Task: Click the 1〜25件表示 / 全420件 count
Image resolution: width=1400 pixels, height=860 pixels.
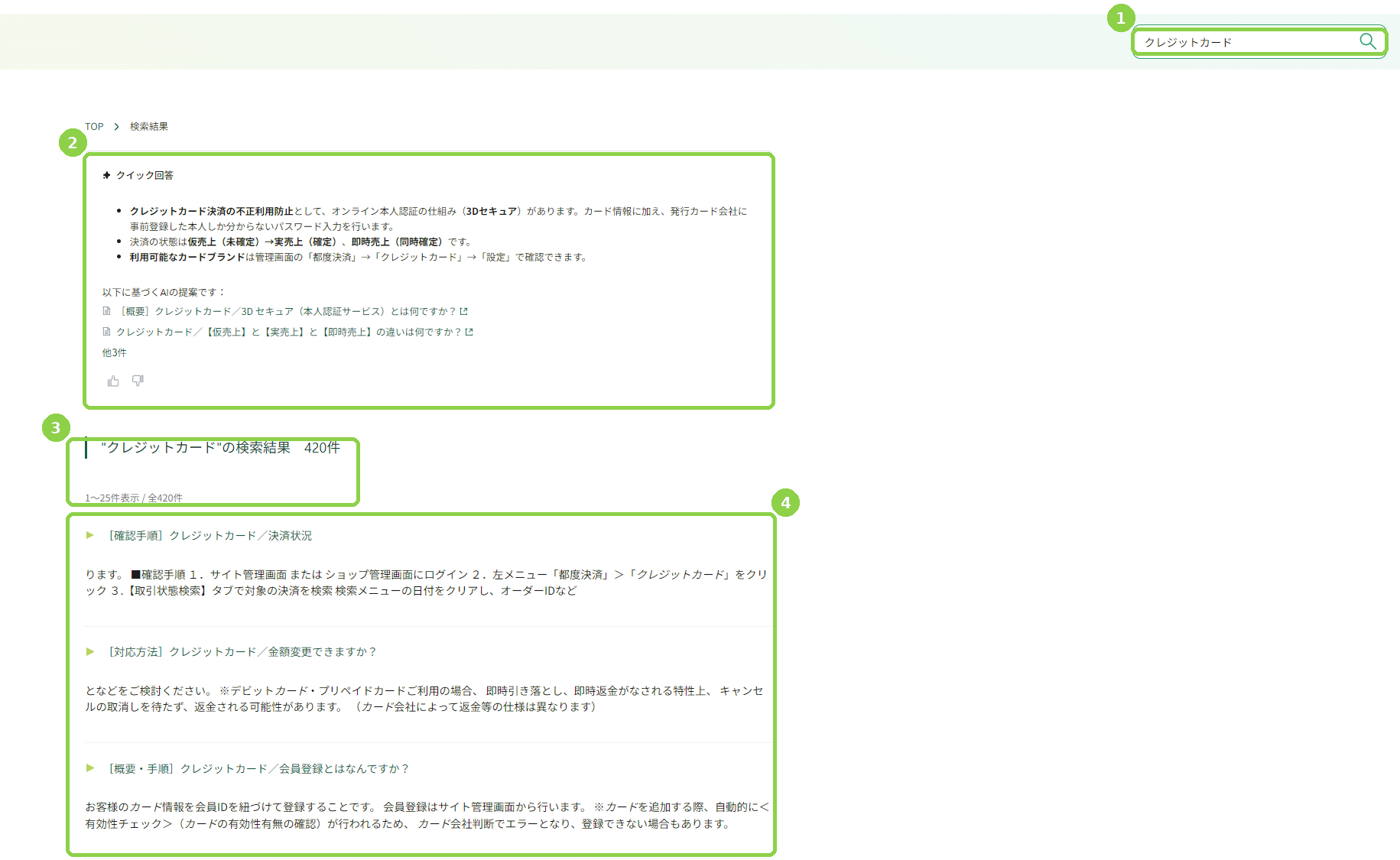Action: (134, 498)
